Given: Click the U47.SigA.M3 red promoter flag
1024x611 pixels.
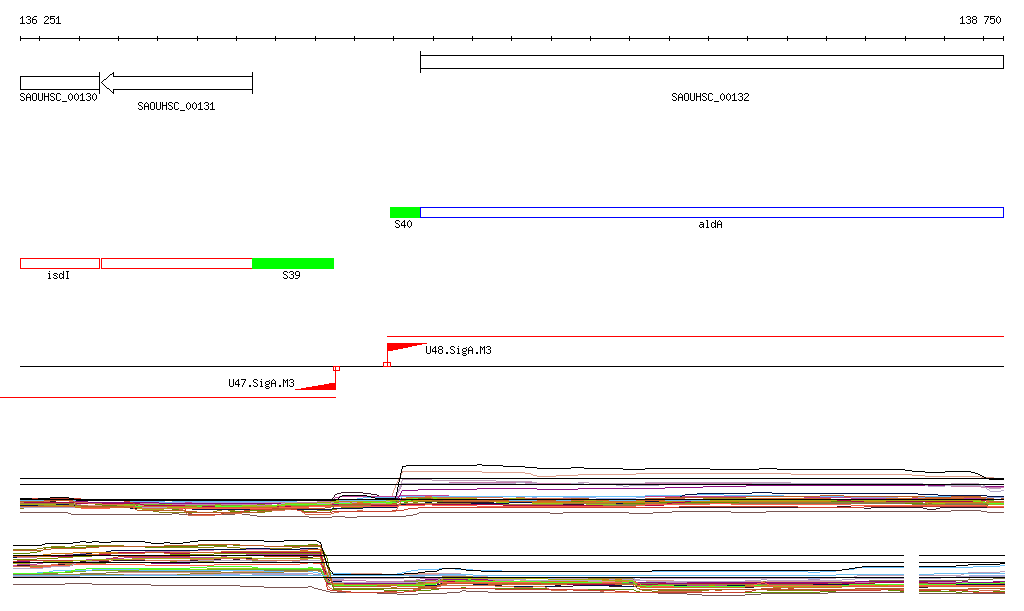Looking at the screenshot, I should coord(316,386).
